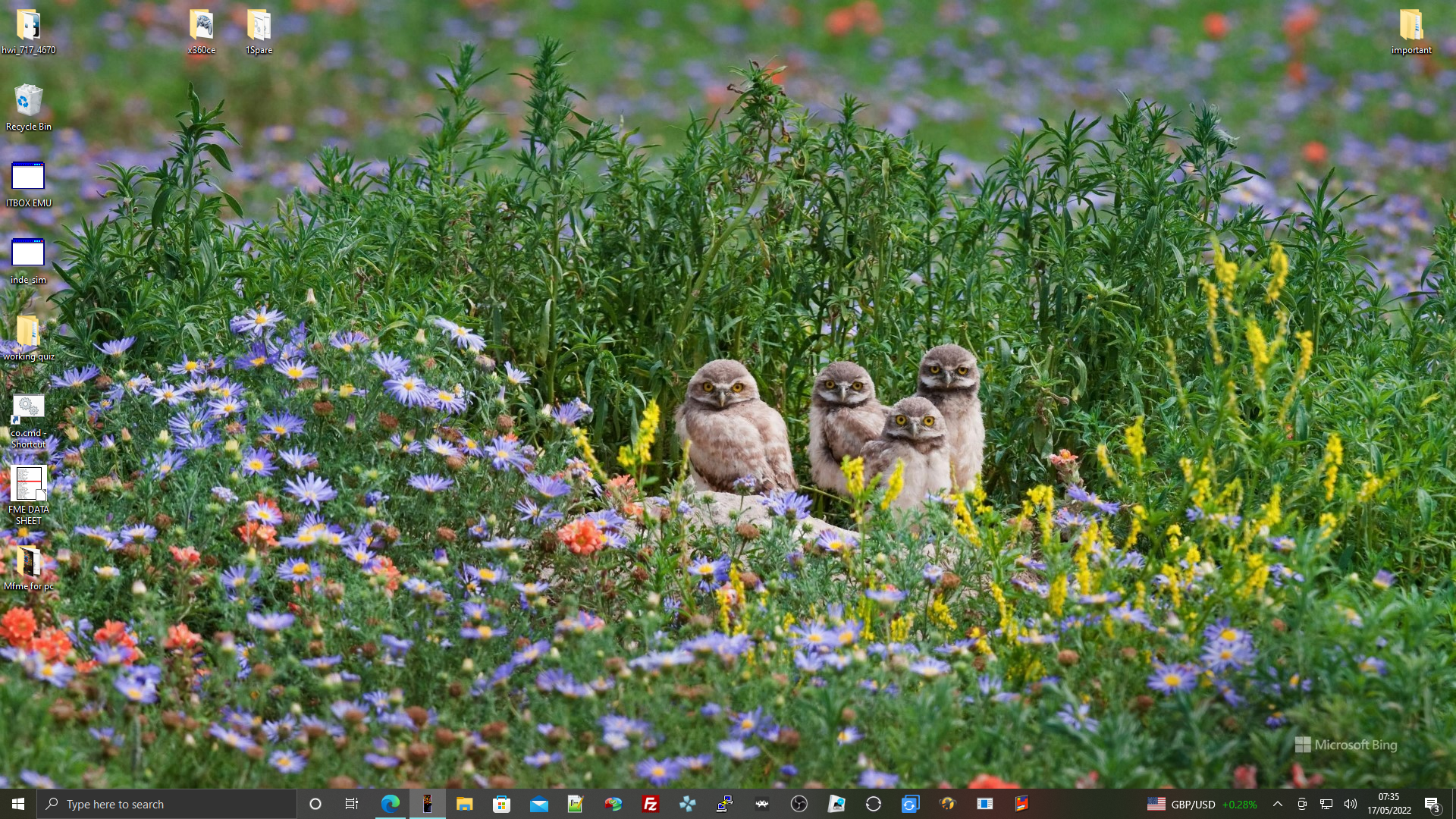The height and width of the screenshot is (819, 1456).
Task: Open the Action Center notifications
Action: (1432, 804)
